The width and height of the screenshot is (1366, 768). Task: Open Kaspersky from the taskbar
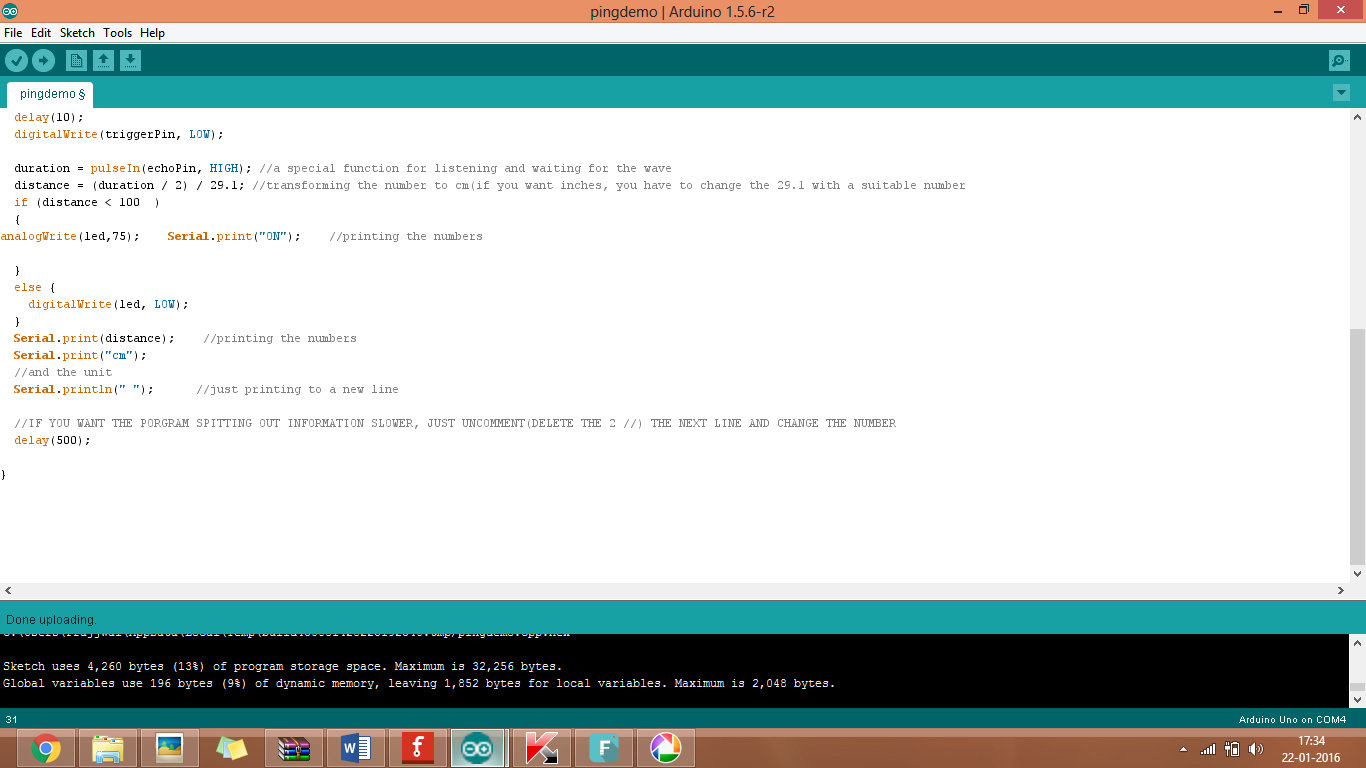541,748
